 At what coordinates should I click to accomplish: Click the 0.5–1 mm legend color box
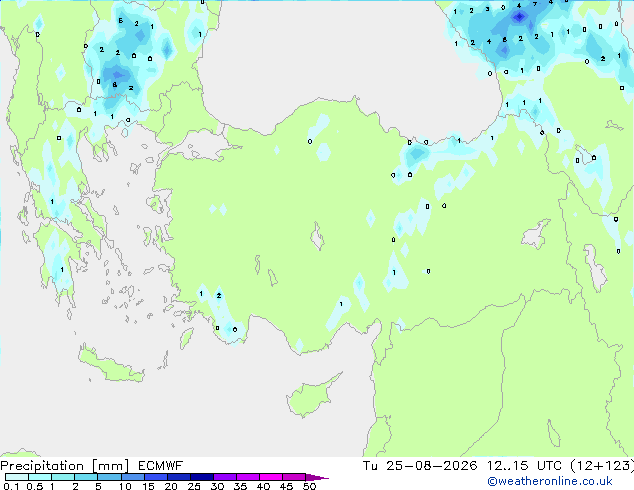click(x=40, y=477)
